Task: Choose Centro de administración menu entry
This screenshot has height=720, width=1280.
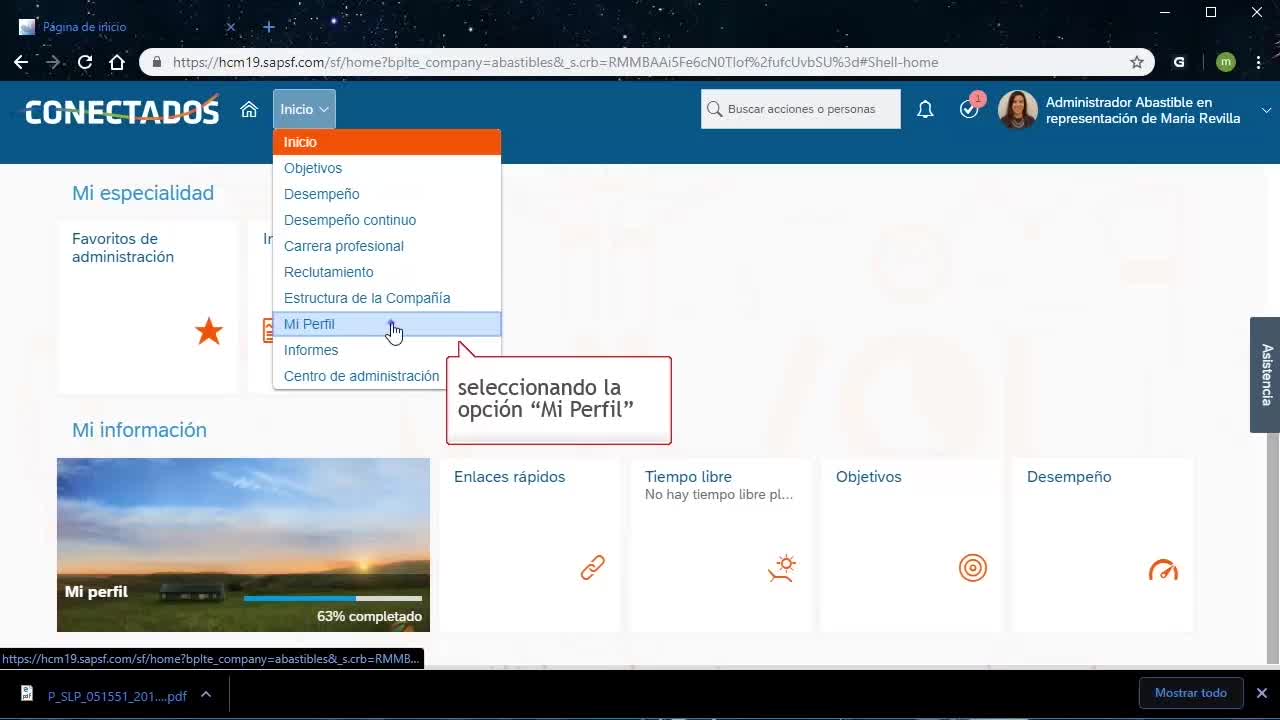Action: click(361, 376)
